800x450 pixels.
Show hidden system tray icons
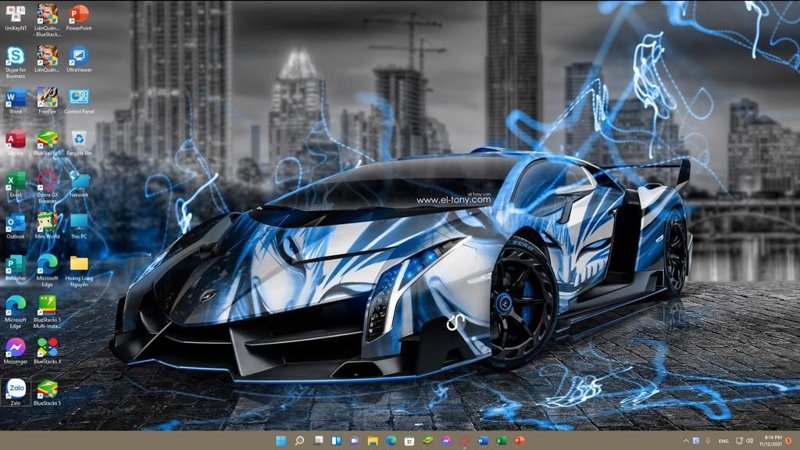tap(686, 441)
